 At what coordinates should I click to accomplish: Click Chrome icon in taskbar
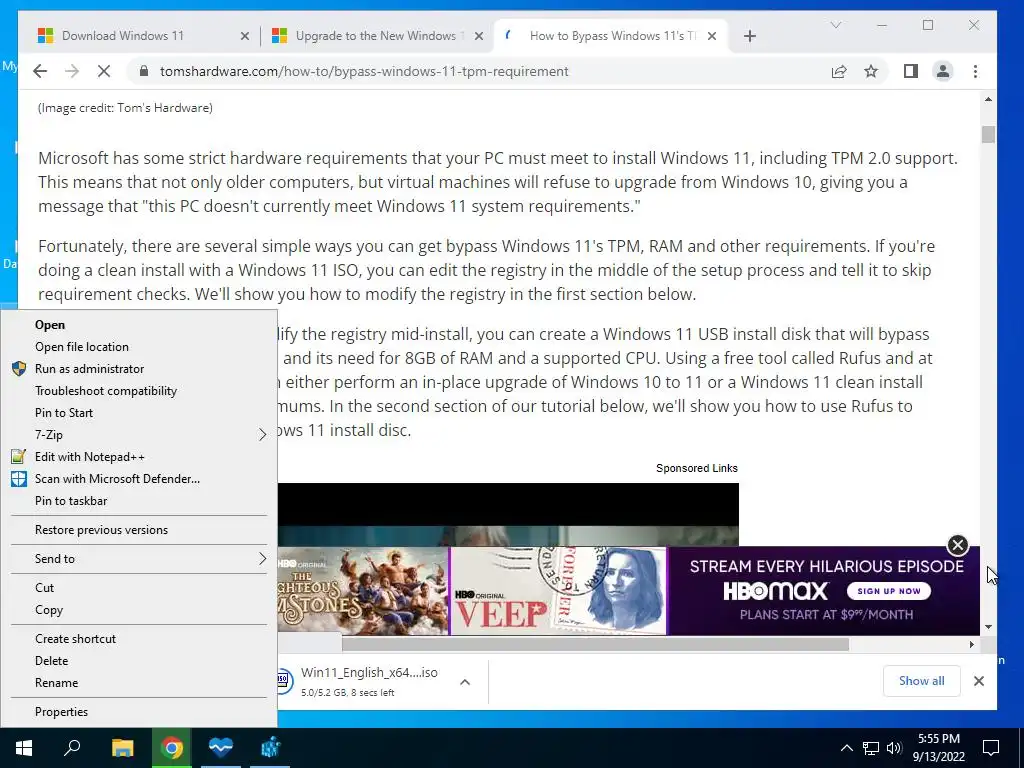(x=172, y=748)
